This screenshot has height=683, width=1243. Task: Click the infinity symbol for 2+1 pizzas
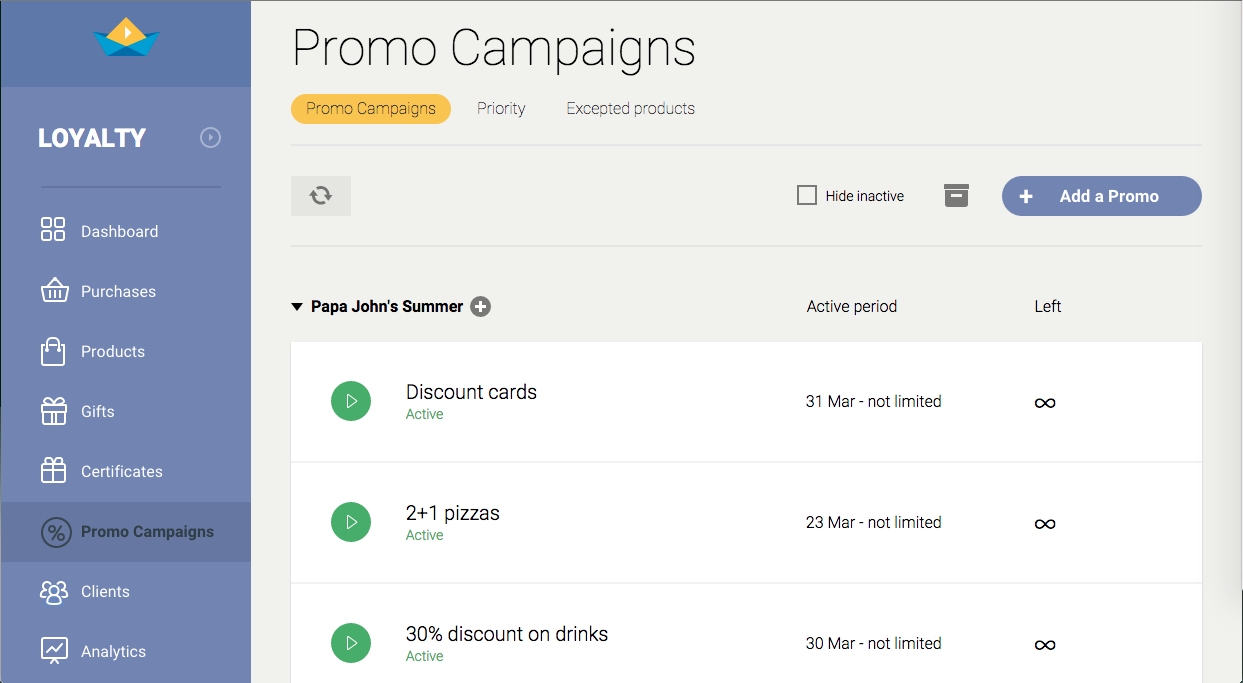click(x=1045, y=523)
